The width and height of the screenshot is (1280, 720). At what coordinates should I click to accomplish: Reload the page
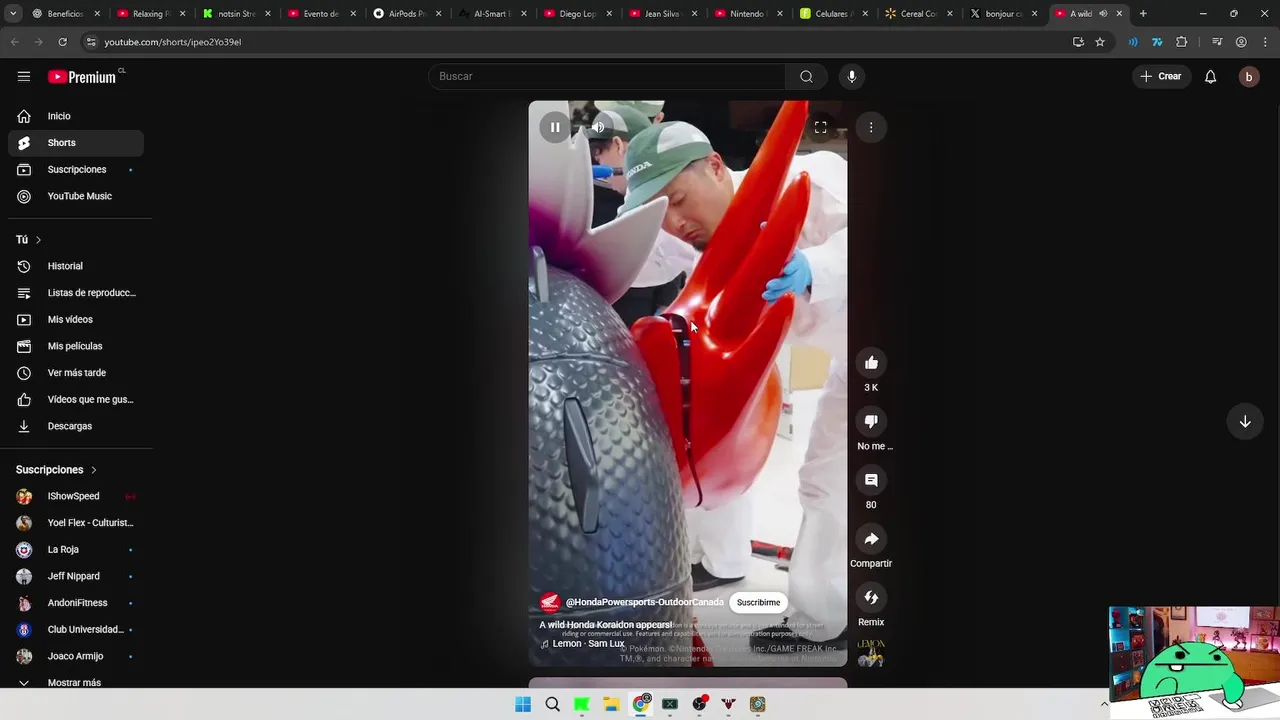click(x=62, y=42)
